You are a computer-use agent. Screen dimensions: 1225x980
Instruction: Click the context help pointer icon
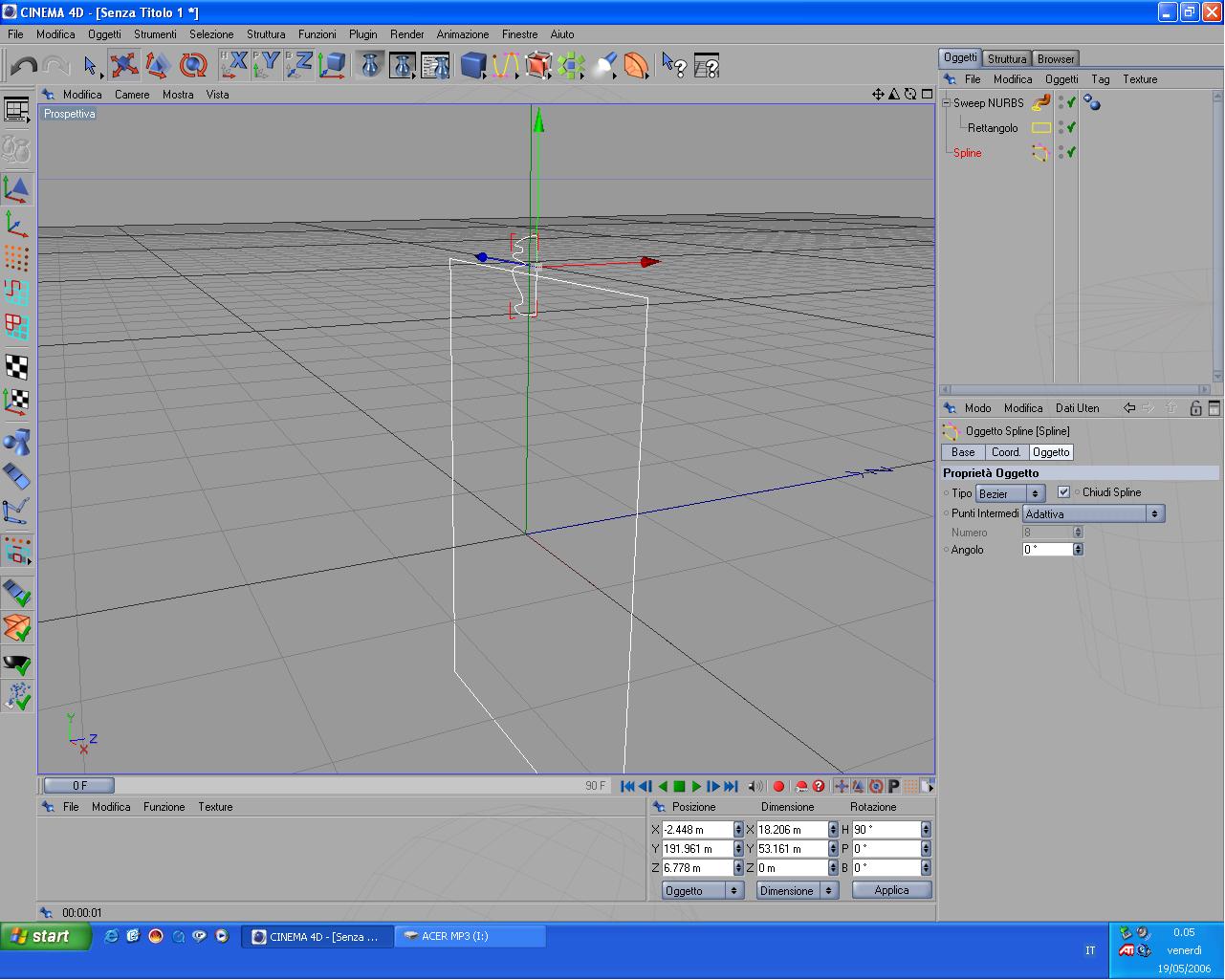(x=674, y=65)
